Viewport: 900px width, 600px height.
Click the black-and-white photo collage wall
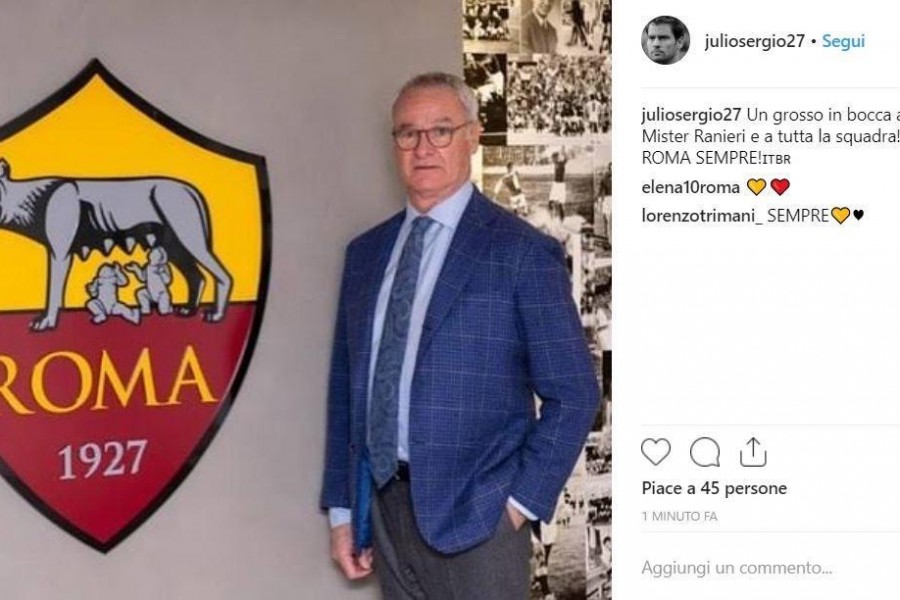point(537,230)
